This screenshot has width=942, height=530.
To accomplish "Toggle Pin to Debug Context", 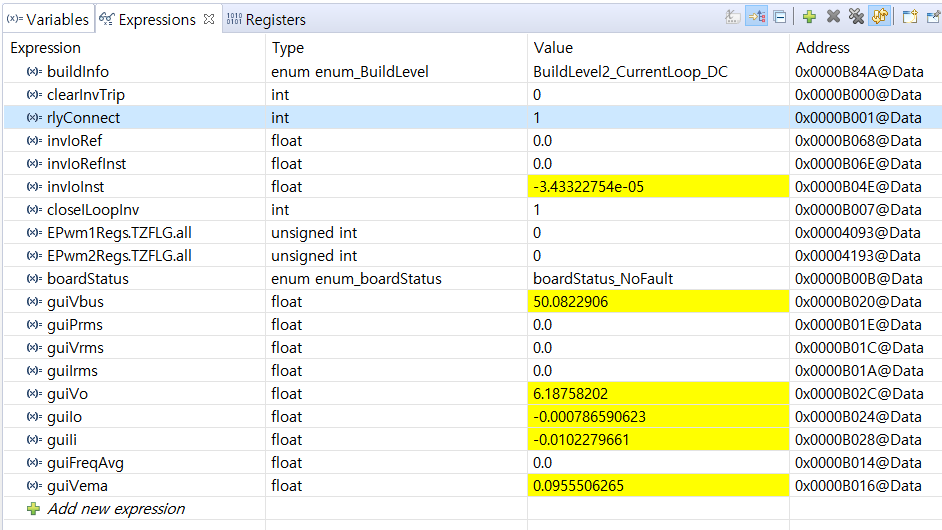I will (x=933, y=17).
